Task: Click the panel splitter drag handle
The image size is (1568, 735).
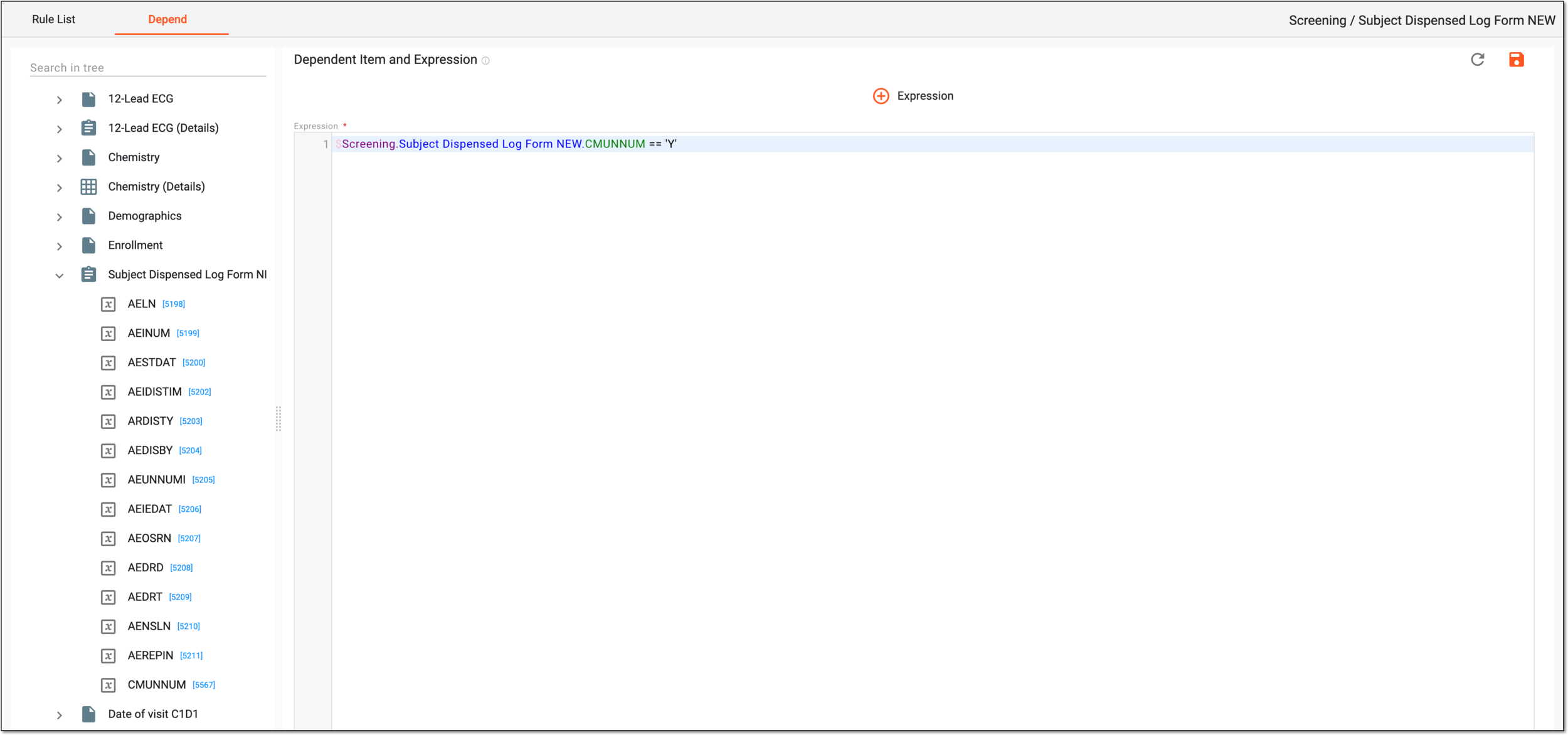Action: point(278,418)
